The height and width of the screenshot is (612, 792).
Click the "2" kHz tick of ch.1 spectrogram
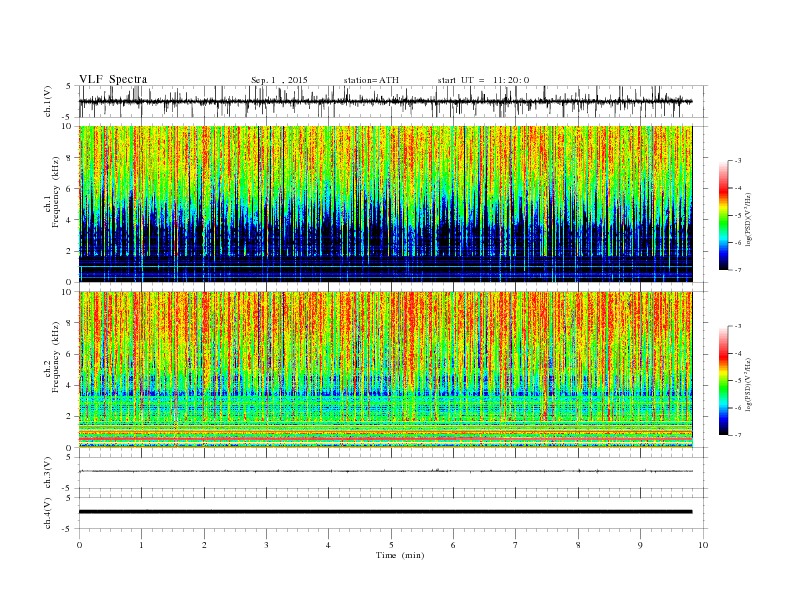tap(69, 251)
